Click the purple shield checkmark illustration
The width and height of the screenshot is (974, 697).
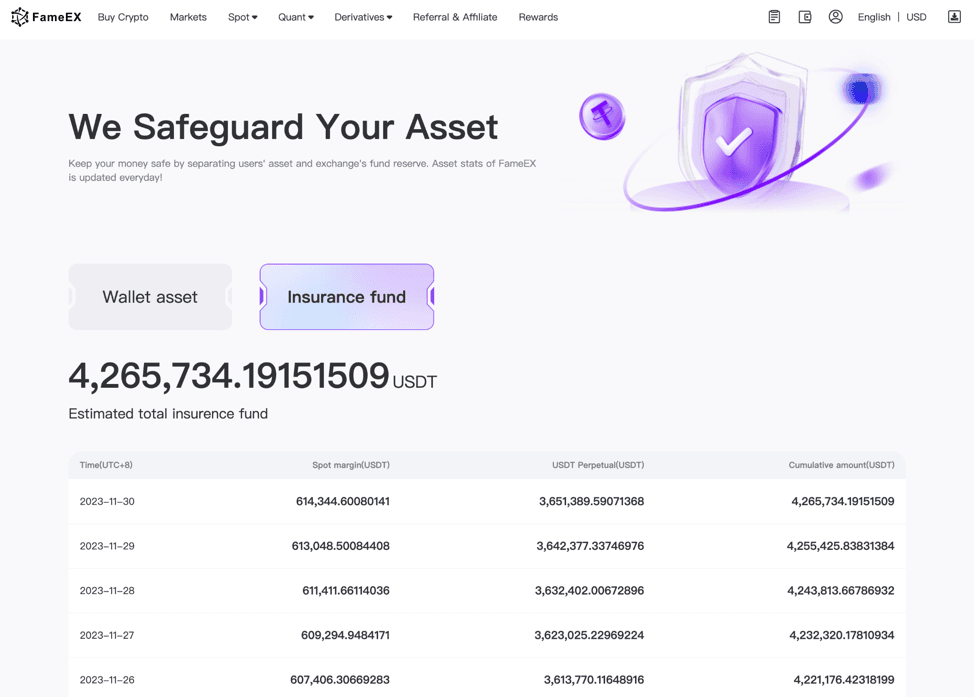(735, 138)
